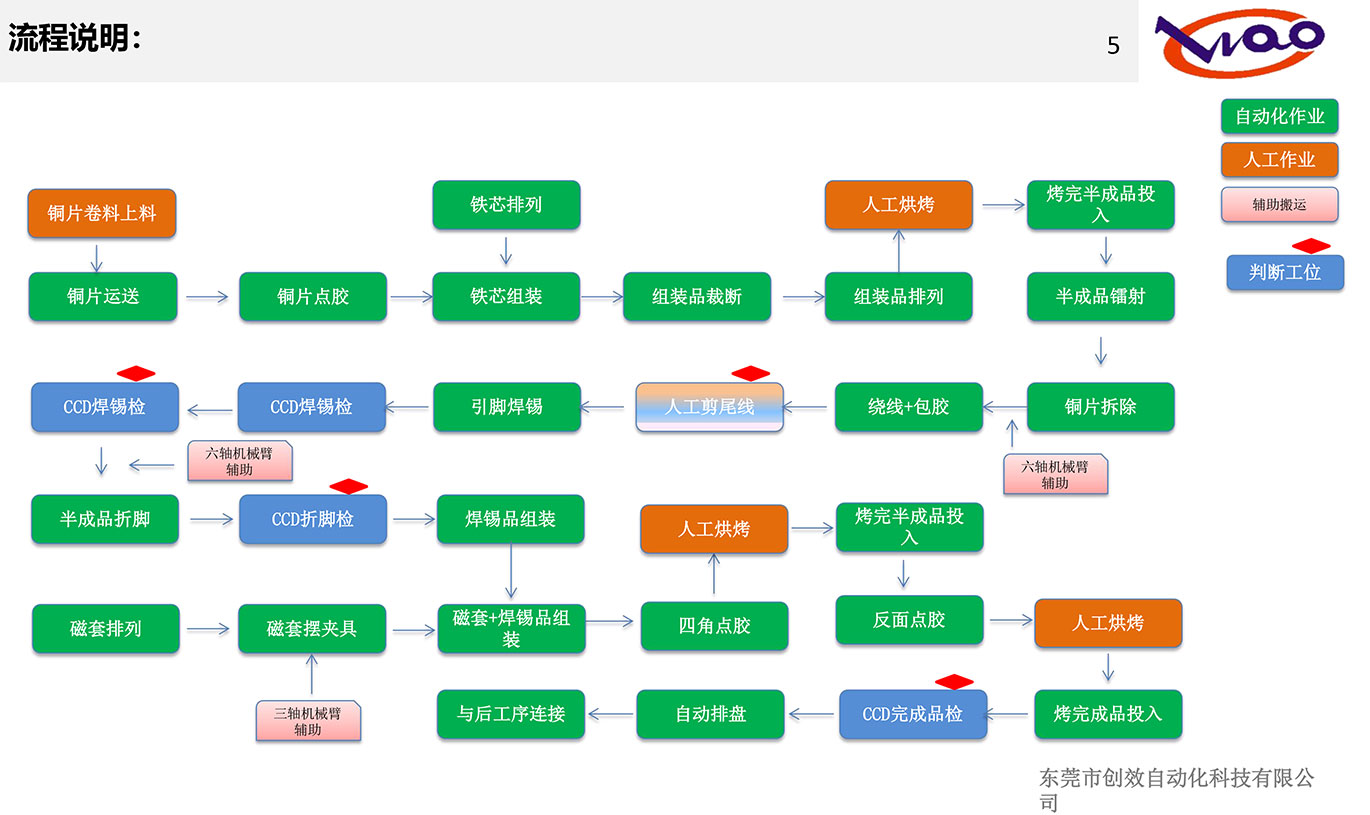The width and height of the screenshot is (1370, 815).
Task: Click the 引脚焊锡 step
Action: pyautogui.click(x=506, y=407)
